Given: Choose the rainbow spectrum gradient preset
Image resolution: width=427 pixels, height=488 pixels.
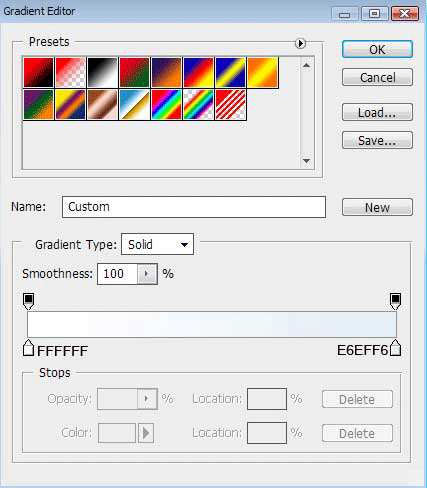Looking at the screenshot, I should (x=166, y=104).
